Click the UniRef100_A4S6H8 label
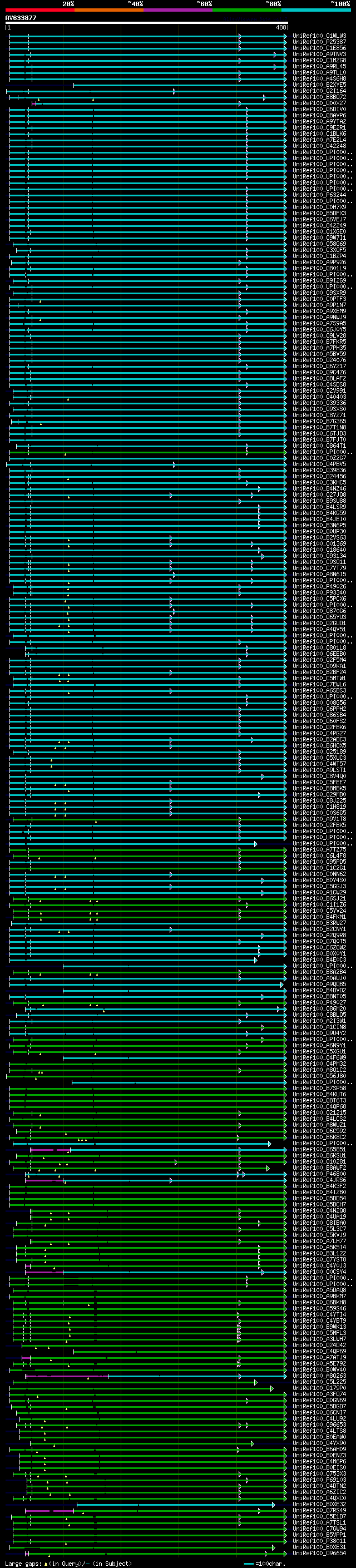The image size is (356, 1568). 319,78
